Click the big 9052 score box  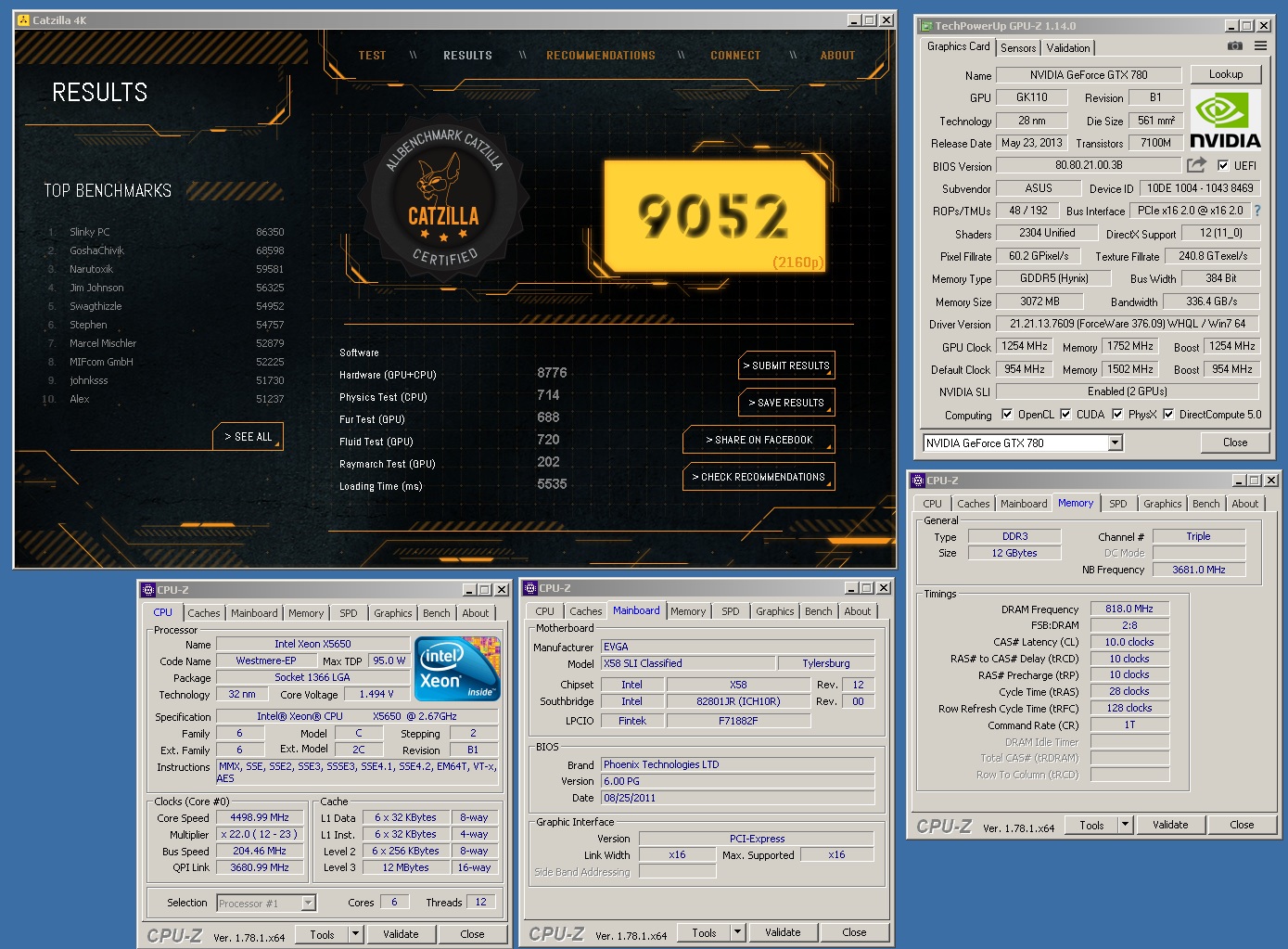714,217
